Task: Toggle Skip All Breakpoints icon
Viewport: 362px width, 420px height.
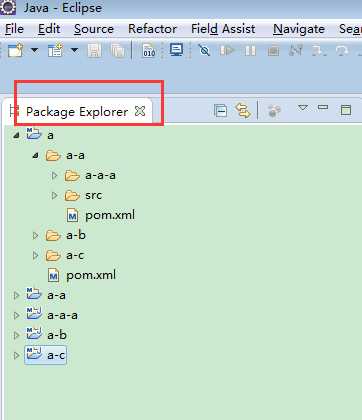Action: (204, 50)
